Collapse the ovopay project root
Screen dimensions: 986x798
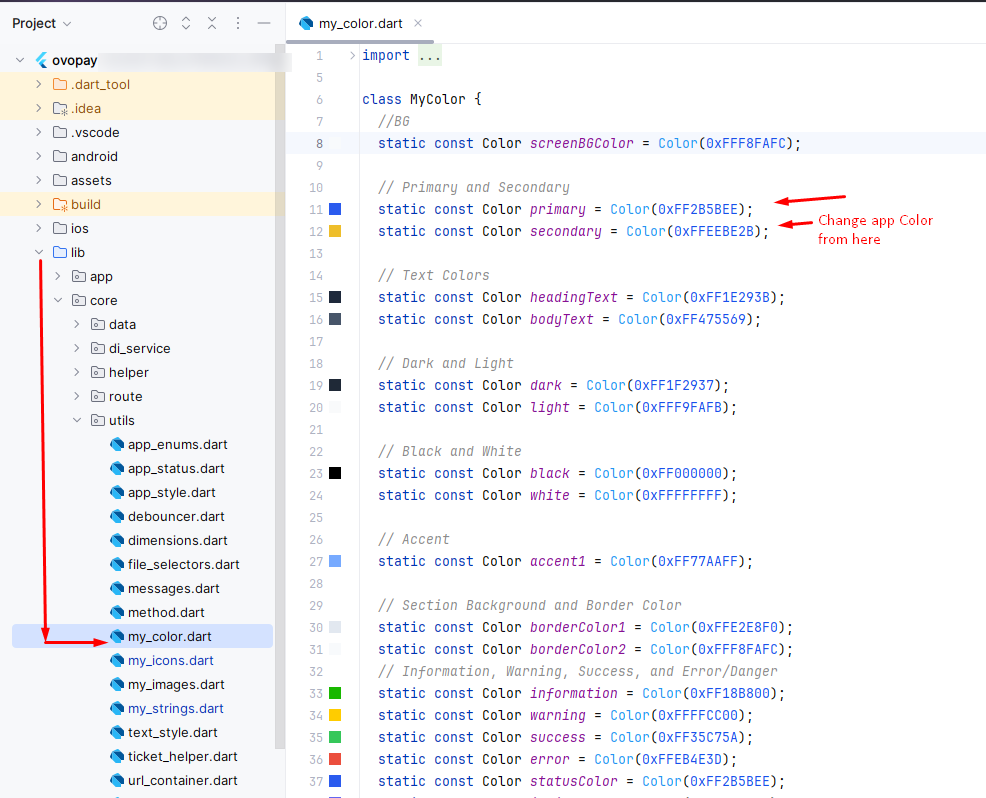(x=20, y=60)
